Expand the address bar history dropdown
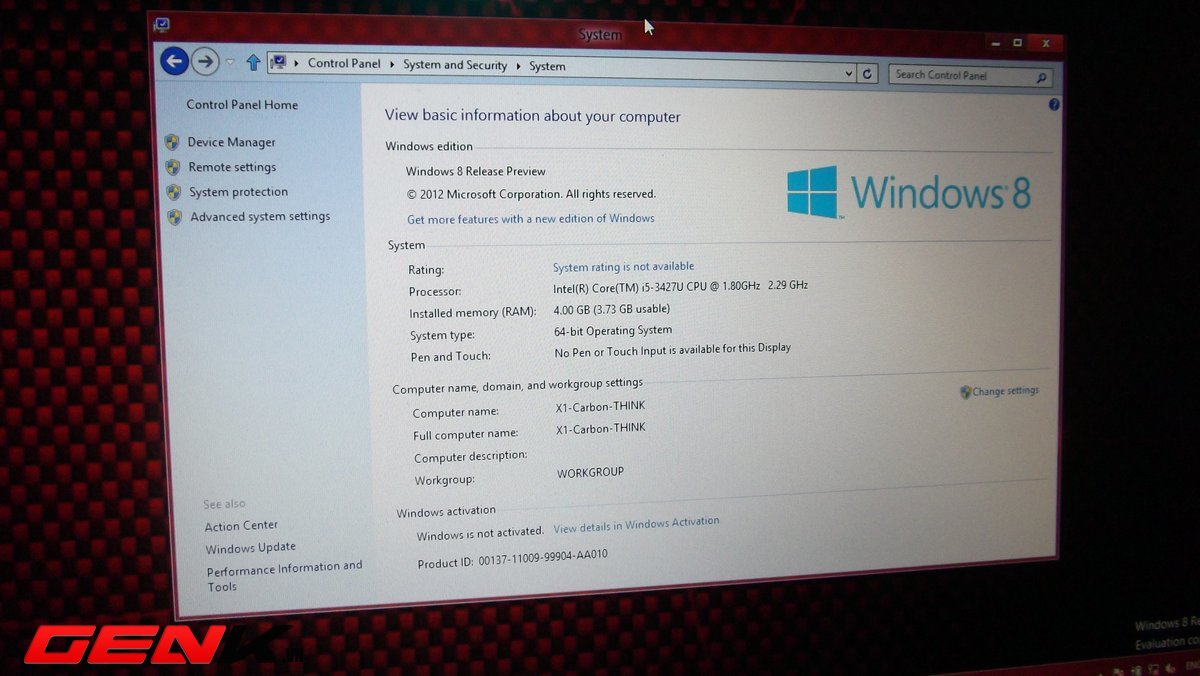The height and width of the screenshot is (676, 1200). pos(848,73)
